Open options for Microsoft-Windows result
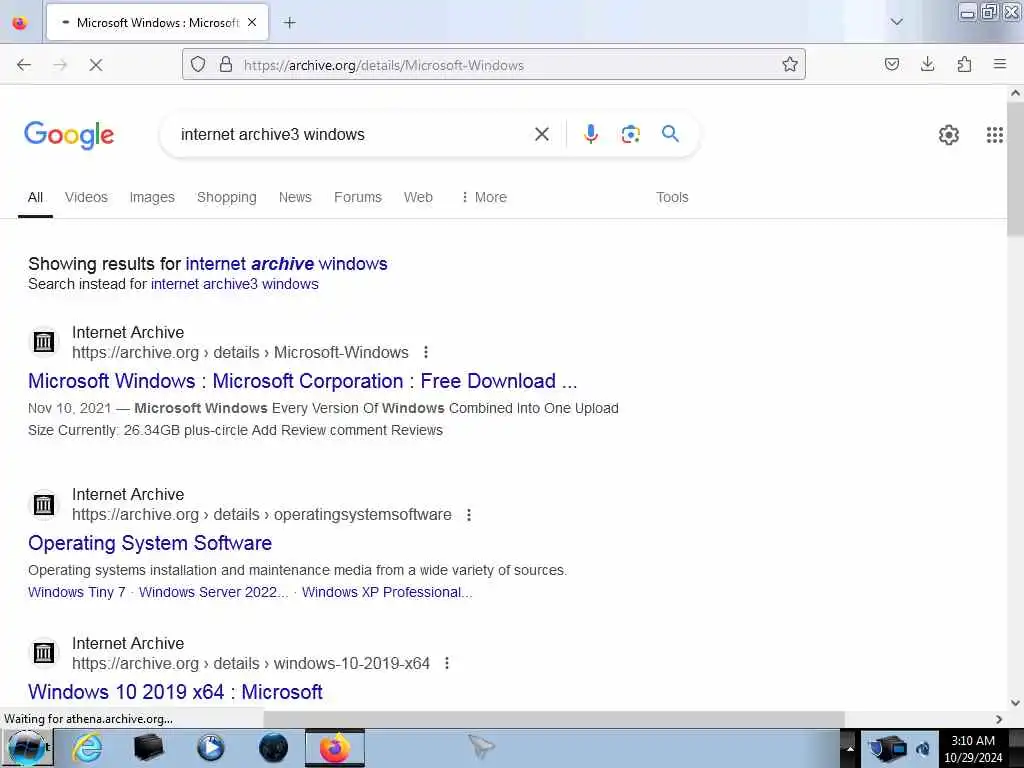Screen dimensions: 1024x768 pyautogui.click(x=426, y=353)
